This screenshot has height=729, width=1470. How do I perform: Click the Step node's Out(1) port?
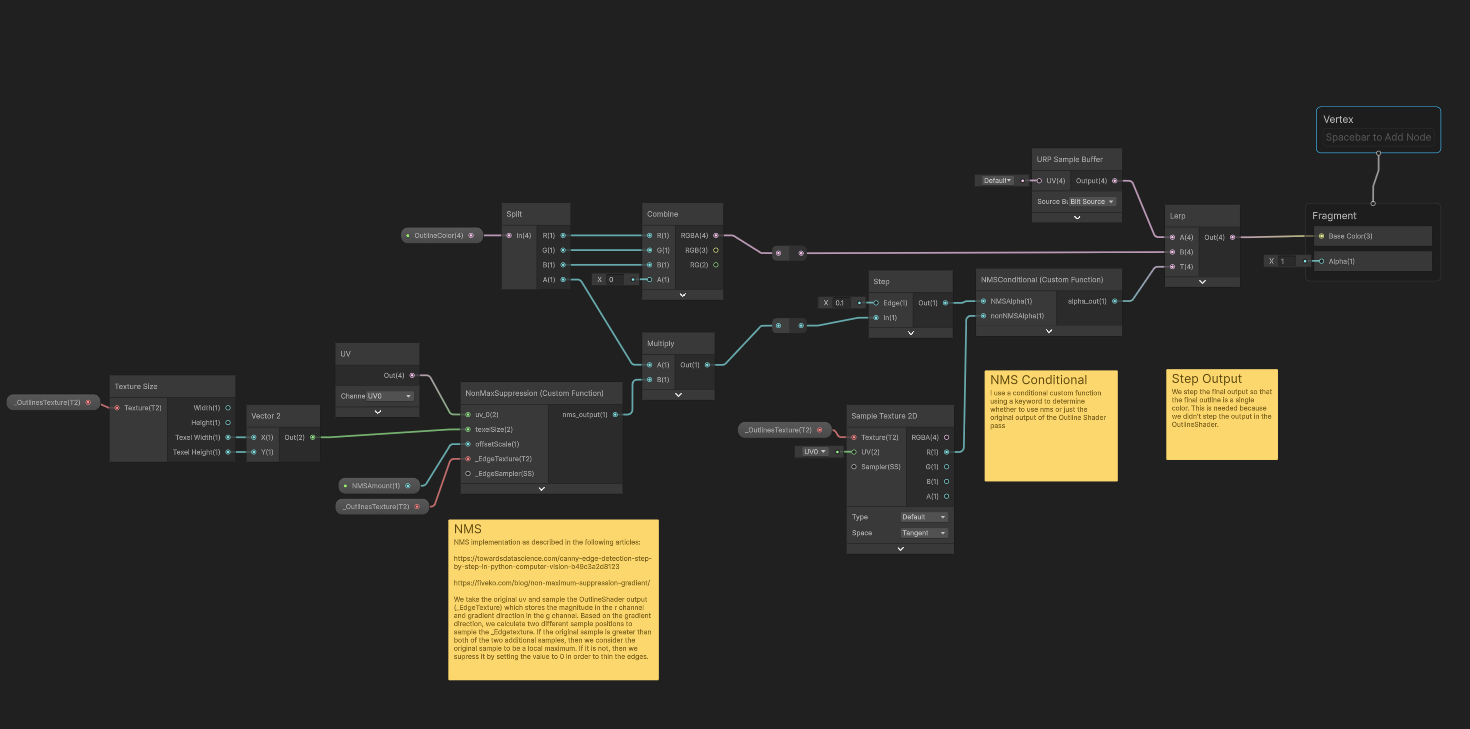(x=946, y=303)
